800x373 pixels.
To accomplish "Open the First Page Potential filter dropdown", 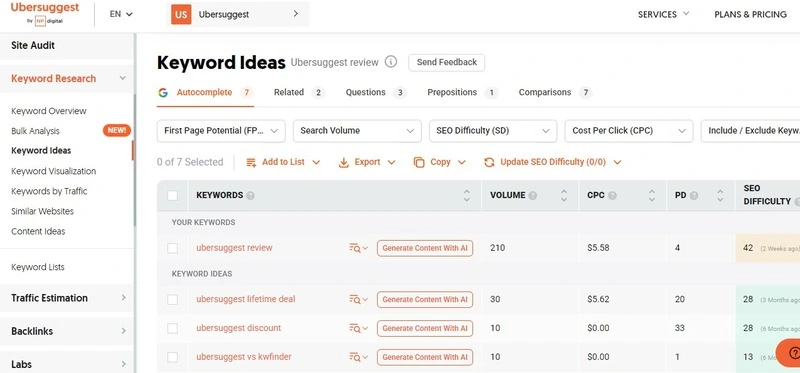I will [221, 131].
